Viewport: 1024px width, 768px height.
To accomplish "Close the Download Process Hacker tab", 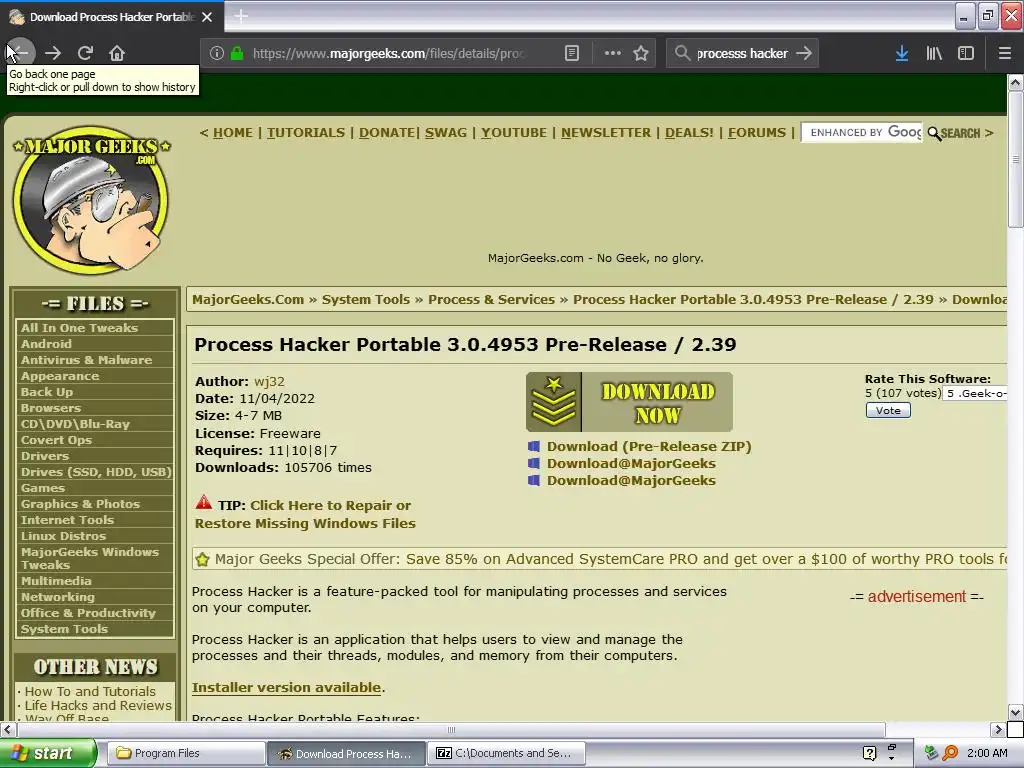I will click(x=207, y=17).
